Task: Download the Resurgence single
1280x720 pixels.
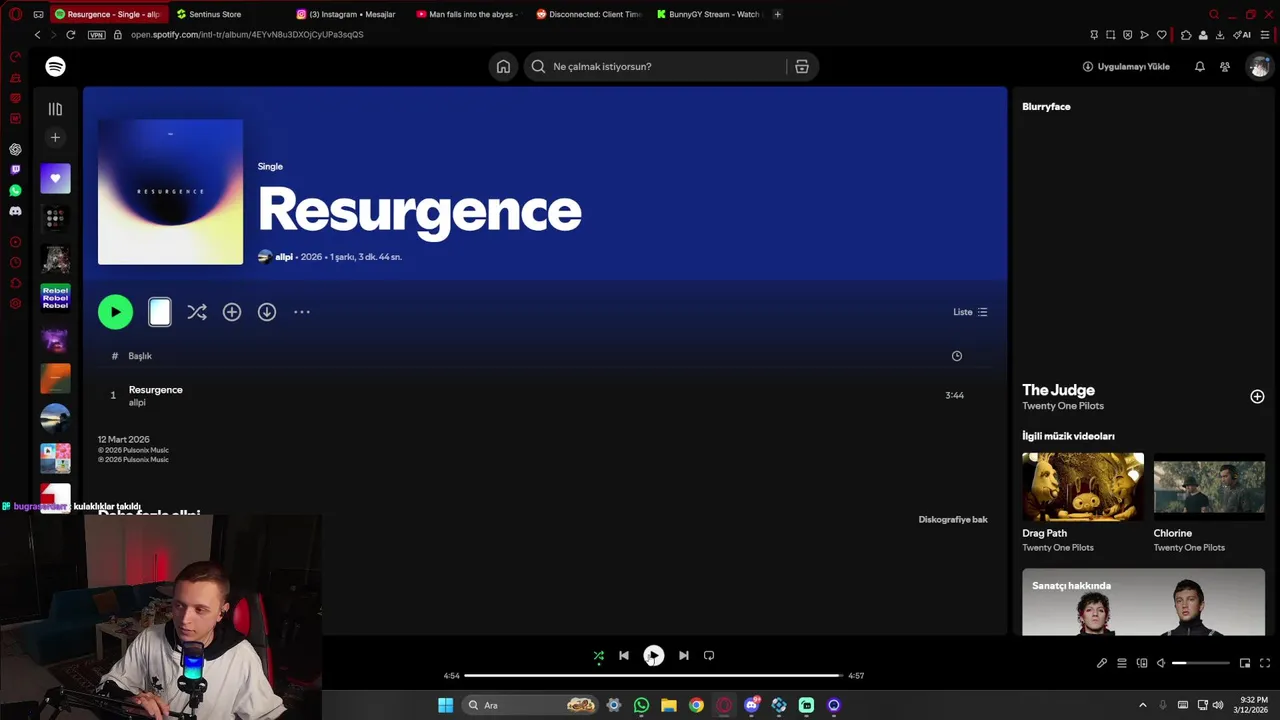Action: point(267,312)
